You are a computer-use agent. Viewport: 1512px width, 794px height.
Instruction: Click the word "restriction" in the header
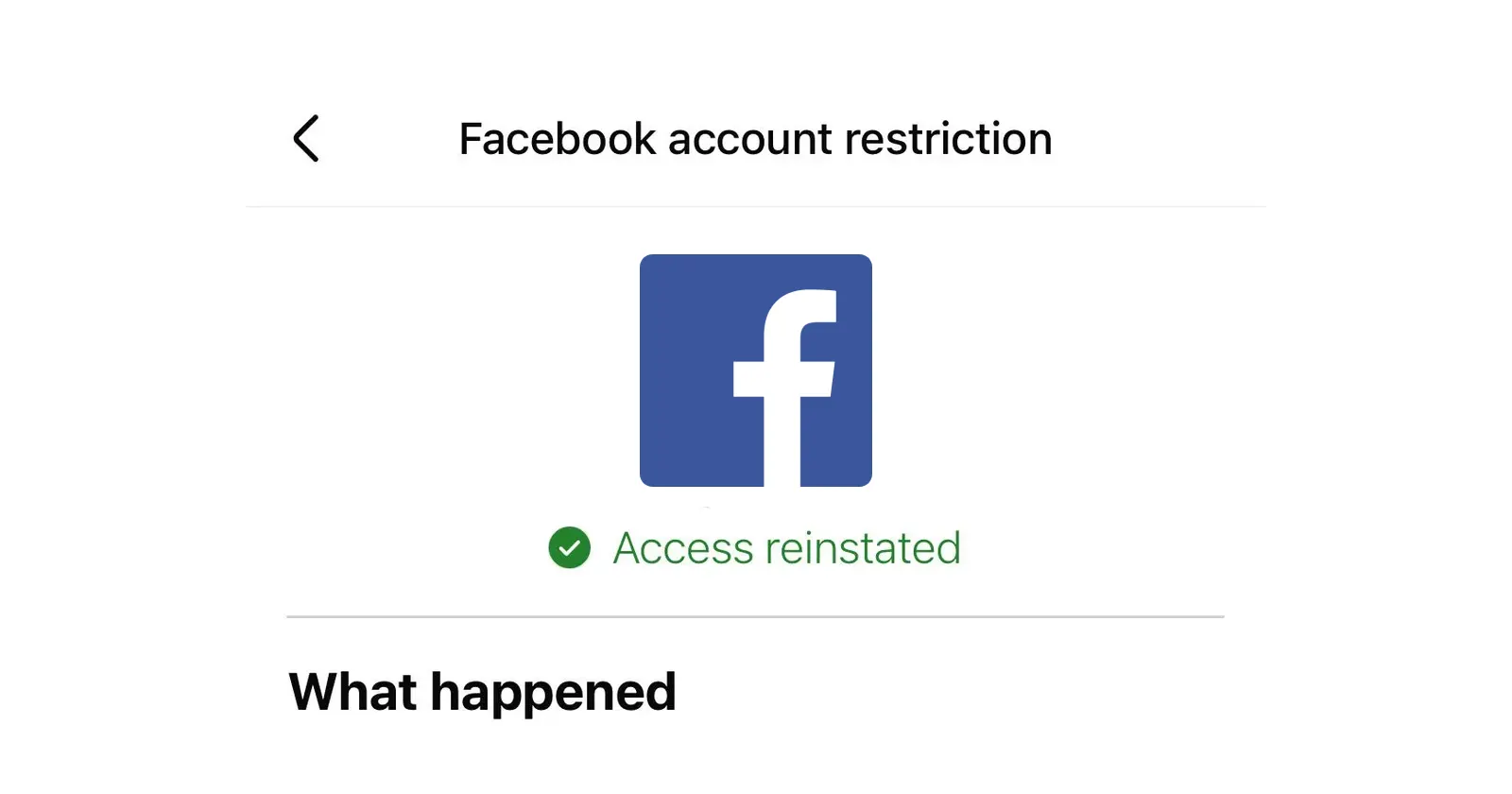point(948,139)
